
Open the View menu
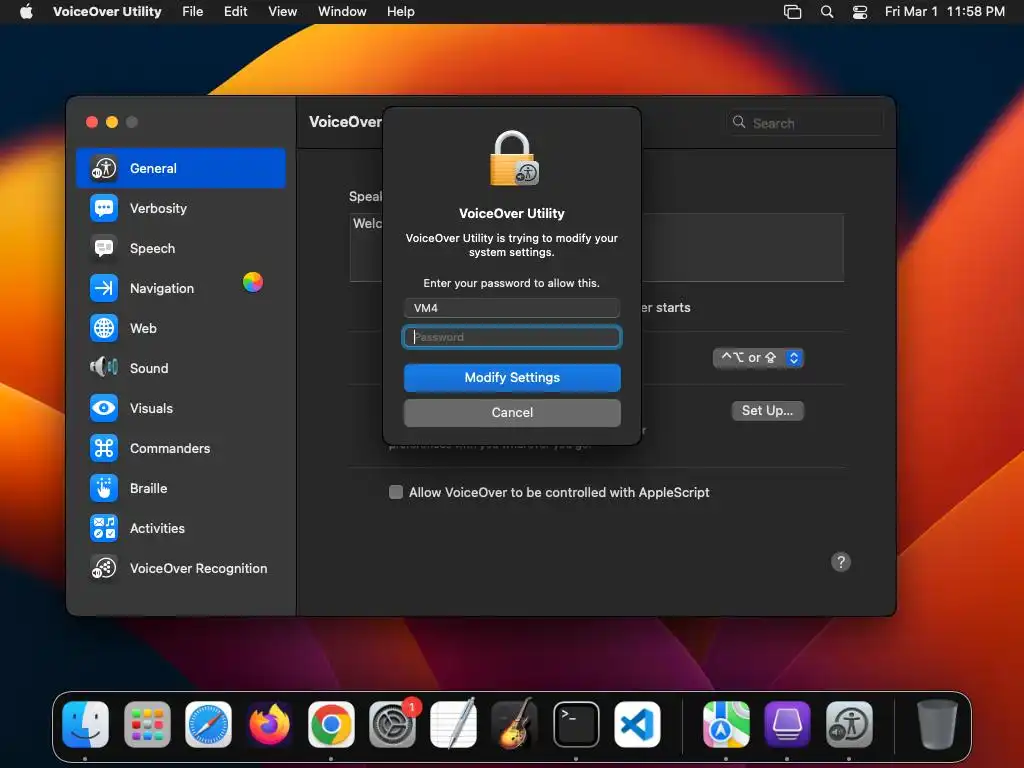point(282,12)
